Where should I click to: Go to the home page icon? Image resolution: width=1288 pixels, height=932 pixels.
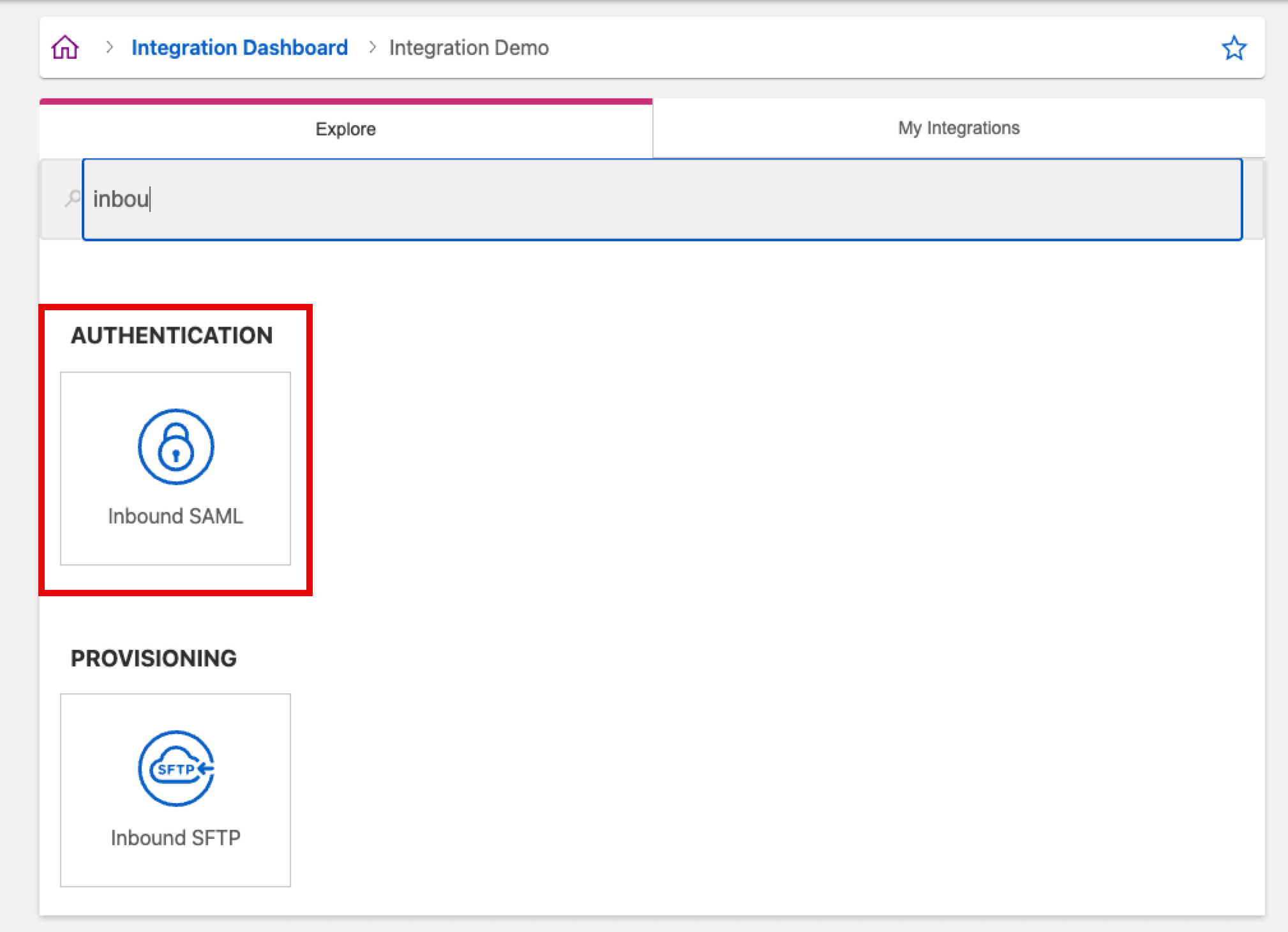(65, 48)
